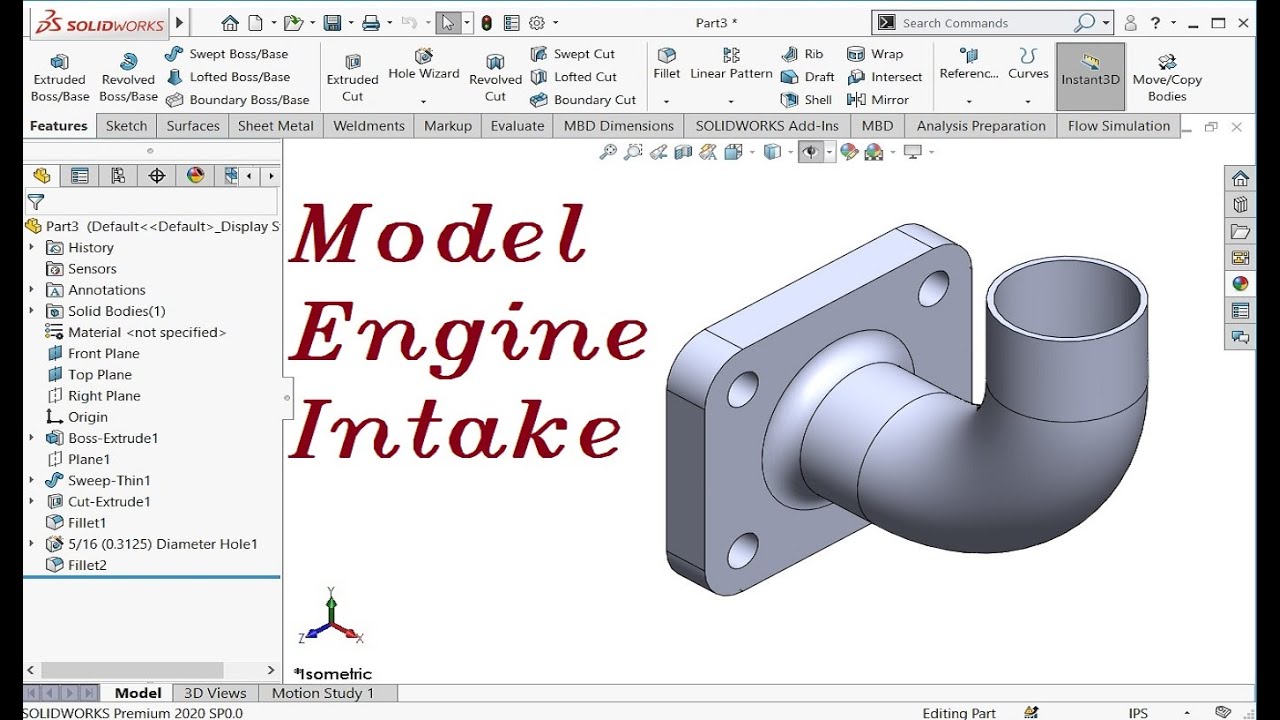
Task: Open the SOLIDWORKS Add-Ins tab
Action: pyautogui.click(x=767, y=126)
